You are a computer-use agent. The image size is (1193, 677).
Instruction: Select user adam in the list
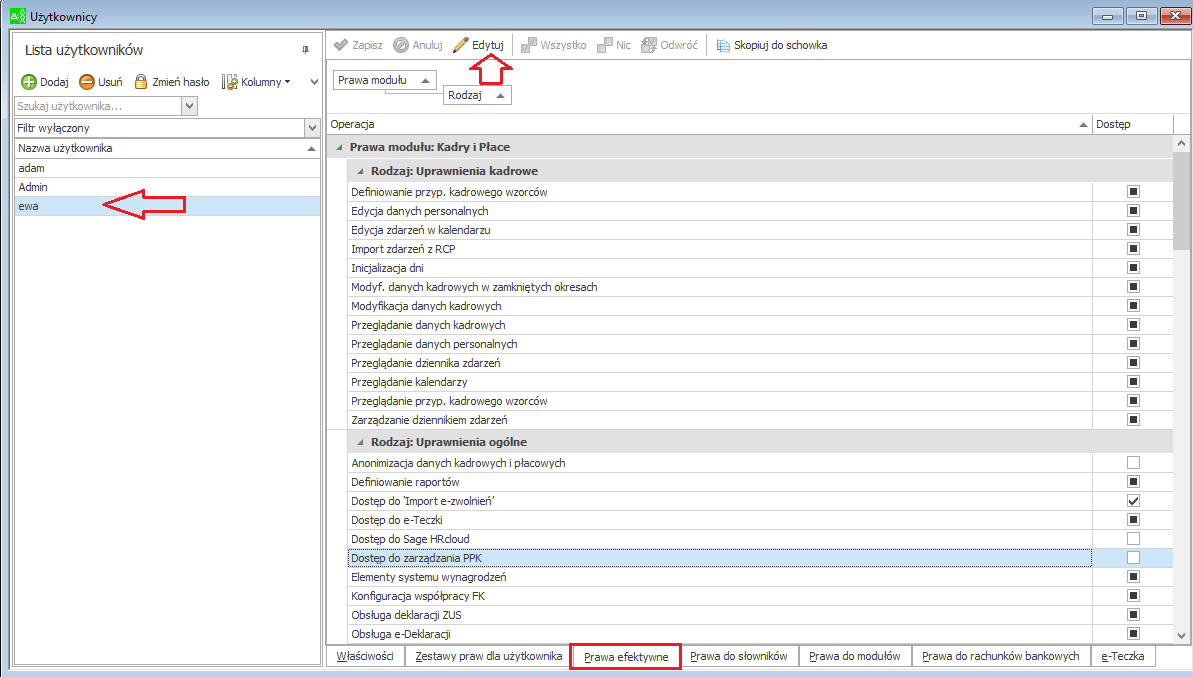(x=167, y=168)
